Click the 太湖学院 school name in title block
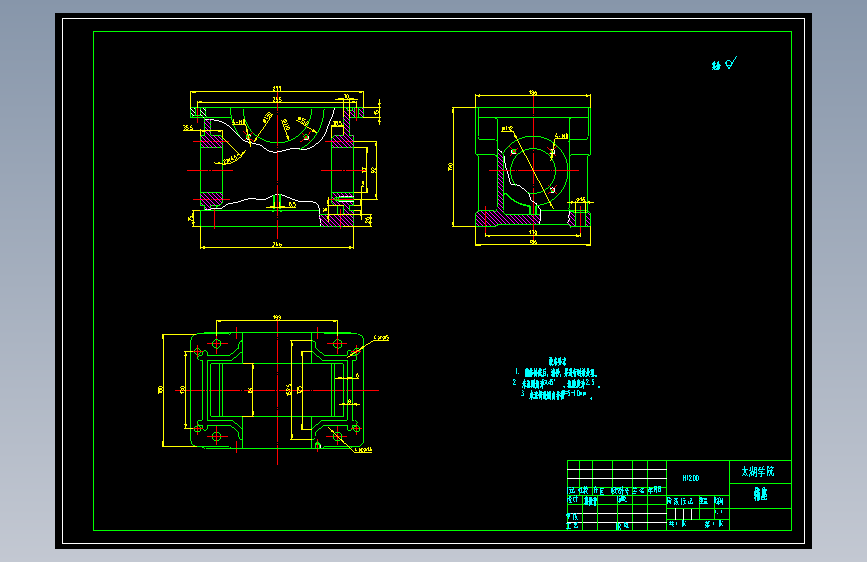 point(758,471)
